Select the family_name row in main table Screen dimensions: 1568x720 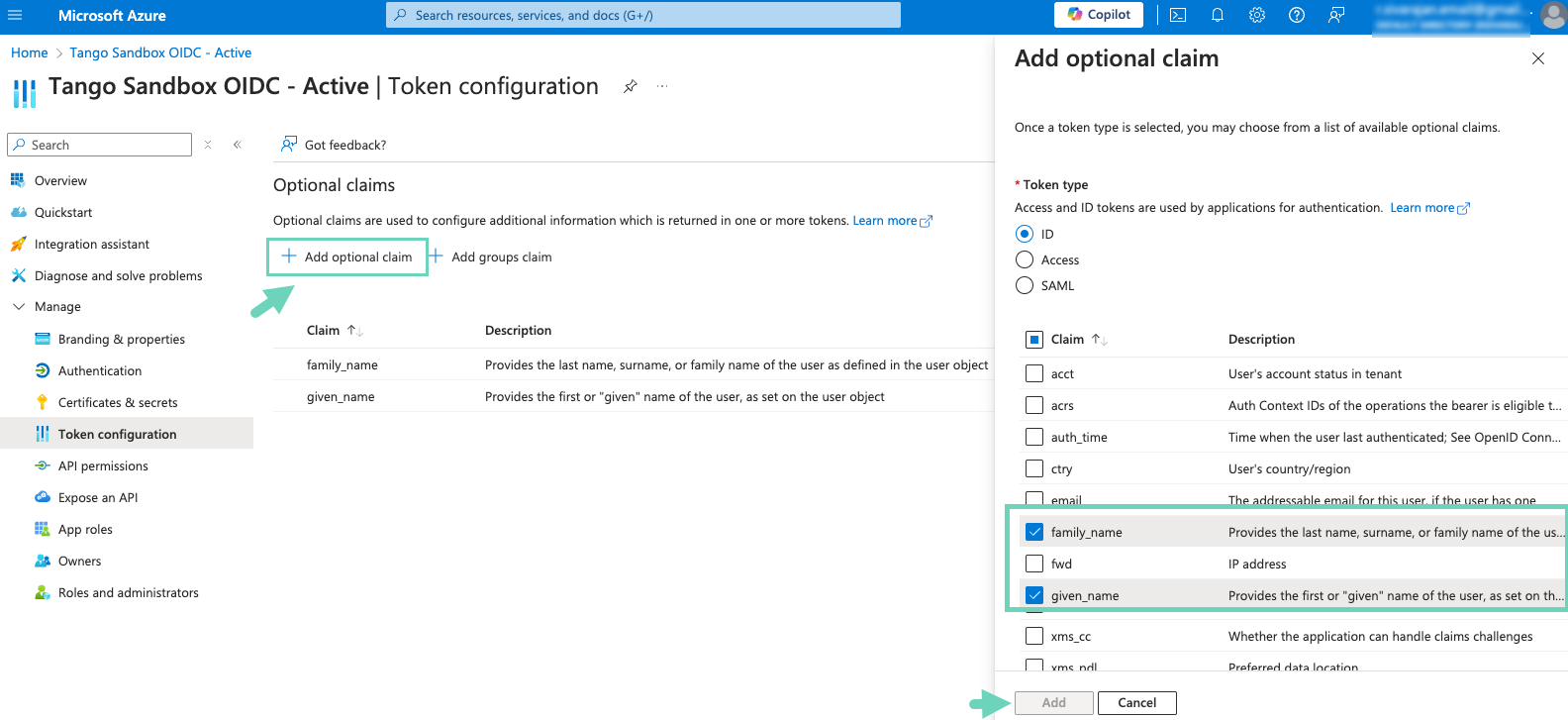pyautogui.click(x=634, y=364)
